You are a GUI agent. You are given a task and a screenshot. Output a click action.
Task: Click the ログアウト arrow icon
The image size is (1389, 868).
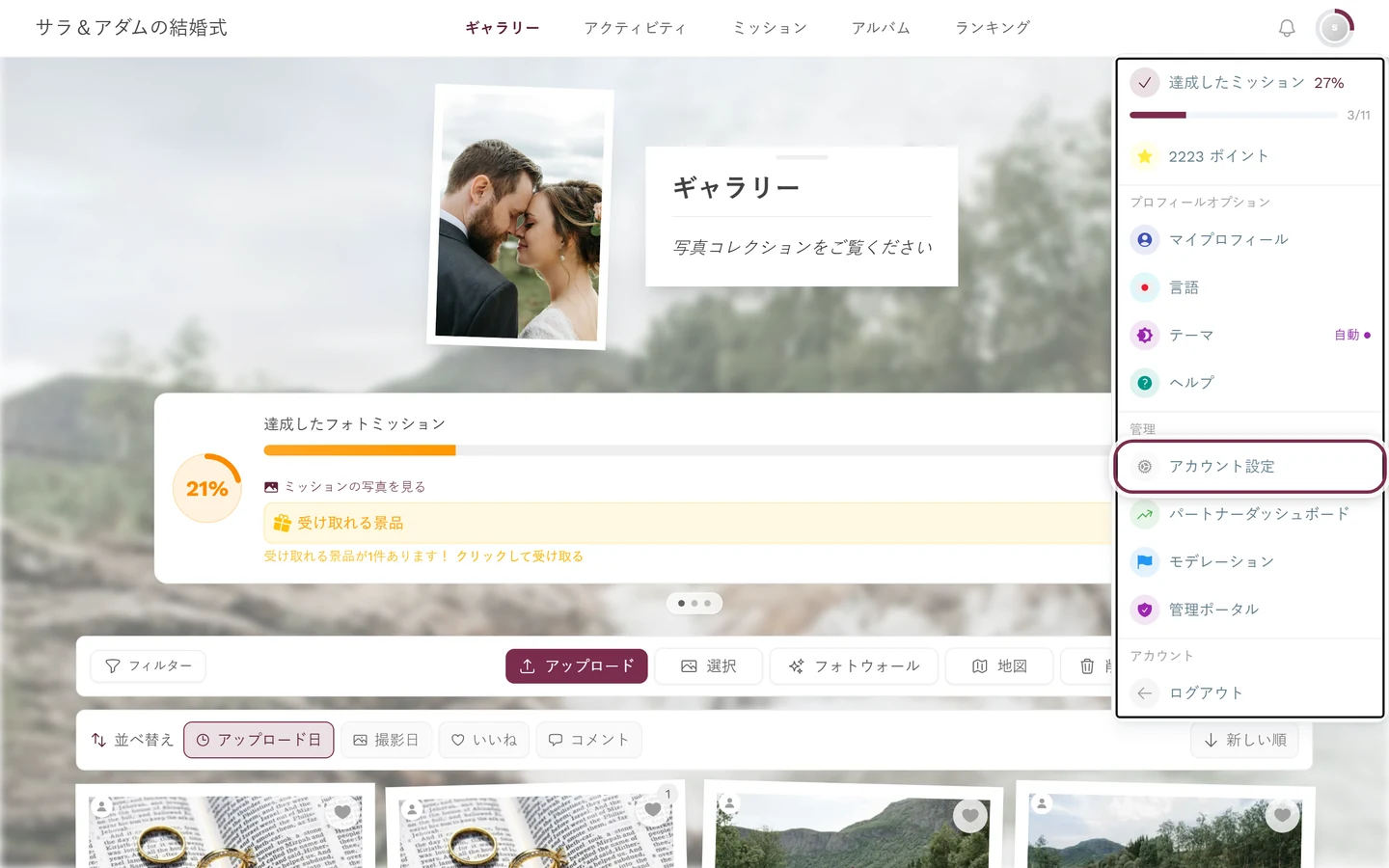click(1145, 692)
